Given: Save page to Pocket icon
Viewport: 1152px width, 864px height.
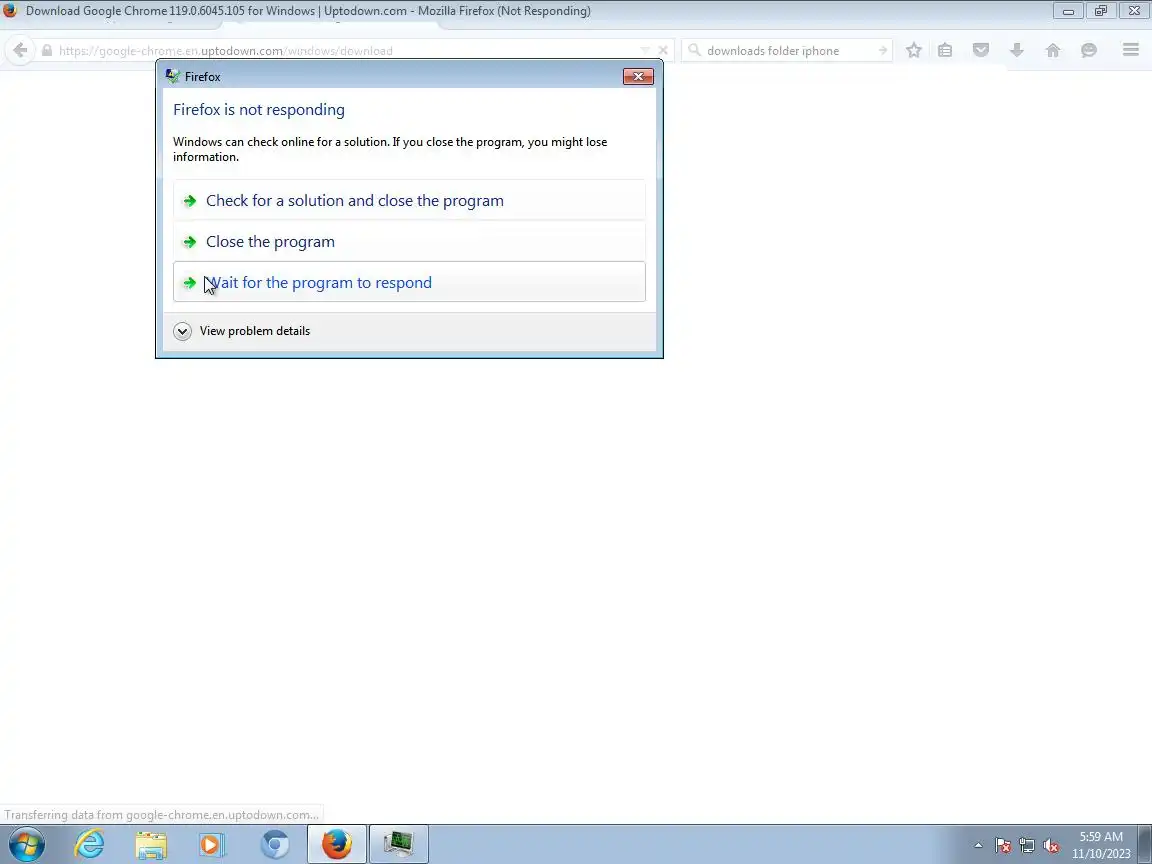Looking at the screenshot, I should 981,50.
